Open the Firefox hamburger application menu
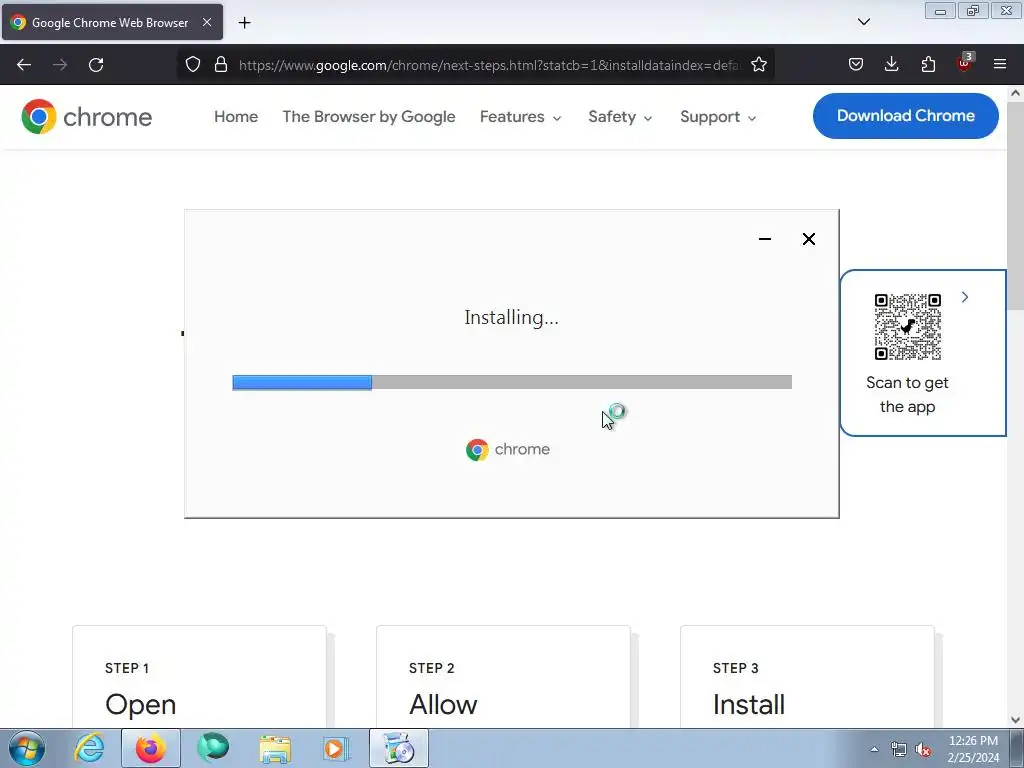Viewport: 1024px width, 768px height. click(x=1000, y=65)
